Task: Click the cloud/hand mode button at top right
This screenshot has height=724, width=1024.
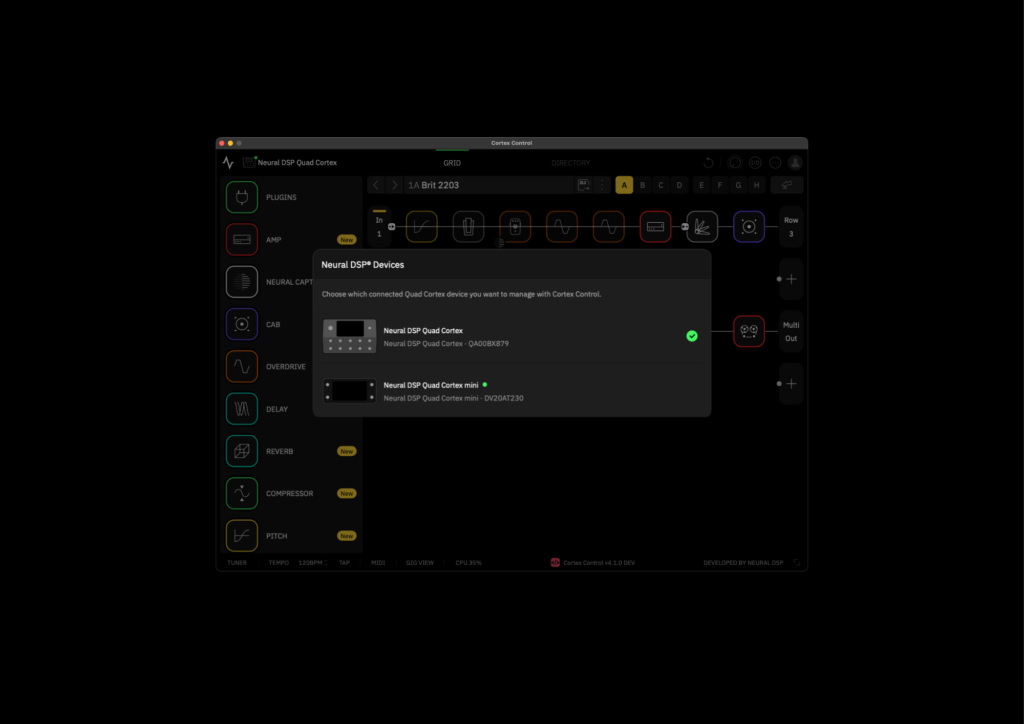Action: [x=786, y=185]
